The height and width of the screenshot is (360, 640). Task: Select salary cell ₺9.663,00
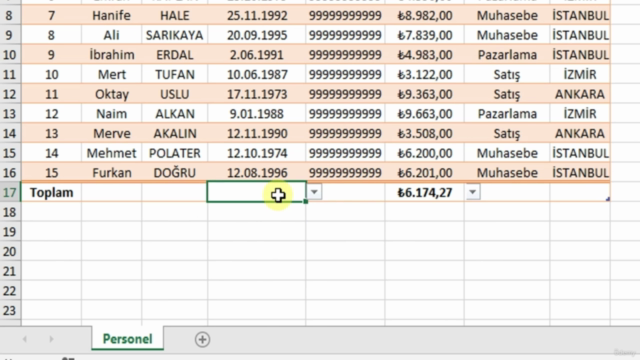tap(424, 114)
